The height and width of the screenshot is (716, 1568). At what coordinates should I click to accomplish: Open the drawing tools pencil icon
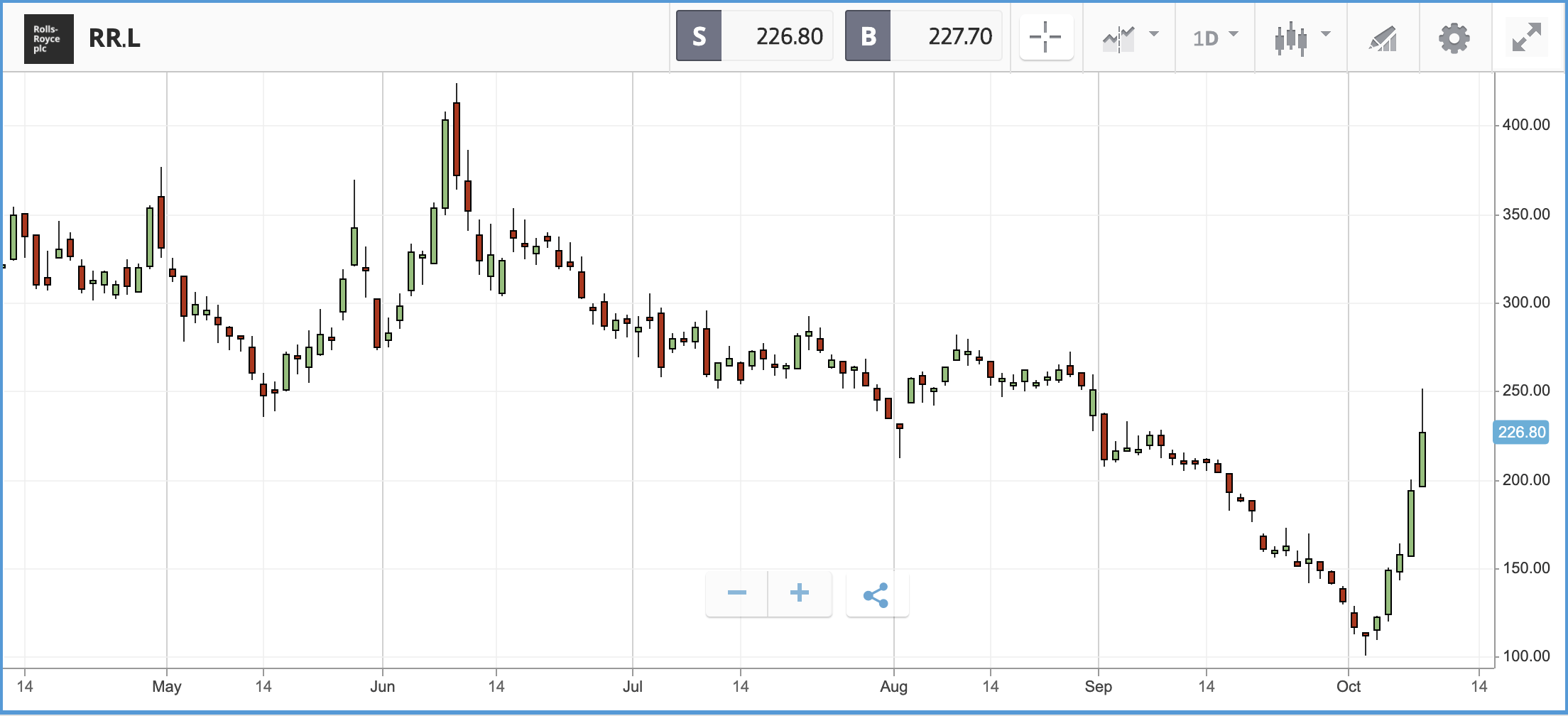(1383, 38)
